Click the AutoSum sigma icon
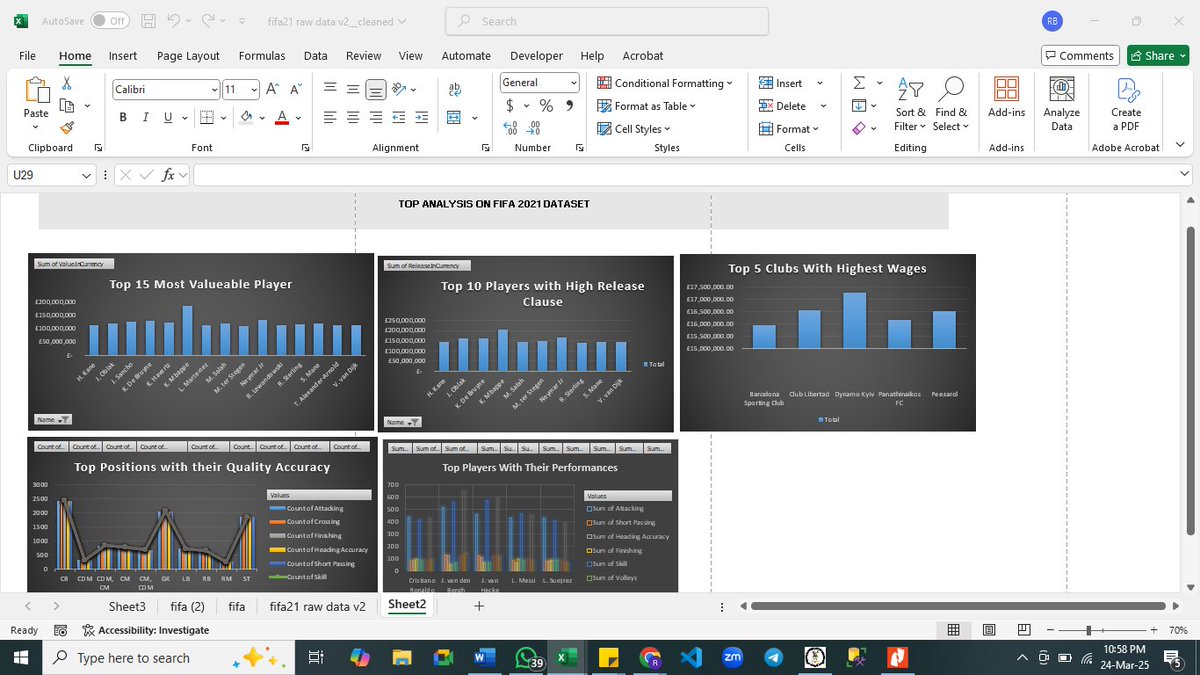Image resolution: width=1200 pixels, height=675 pixels. [859, 84]
